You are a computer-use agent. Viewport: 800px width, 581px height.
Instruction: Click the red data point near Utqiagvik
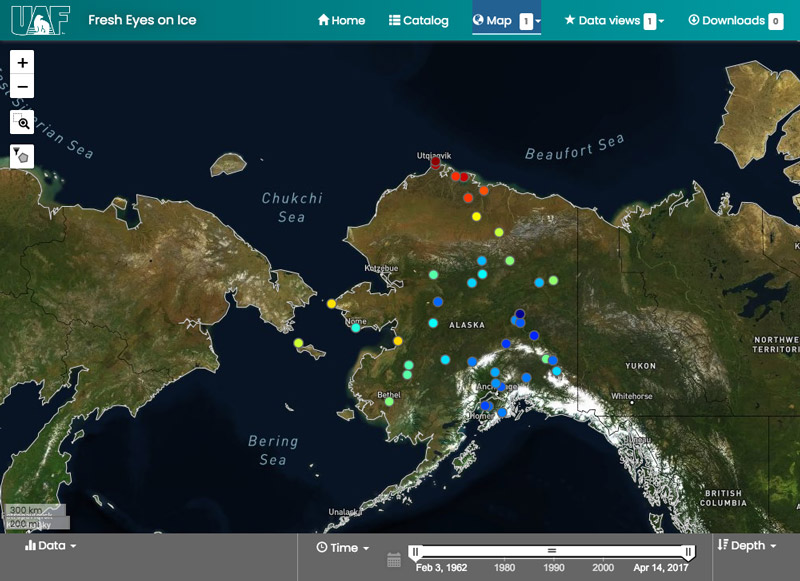pos(435,162)
